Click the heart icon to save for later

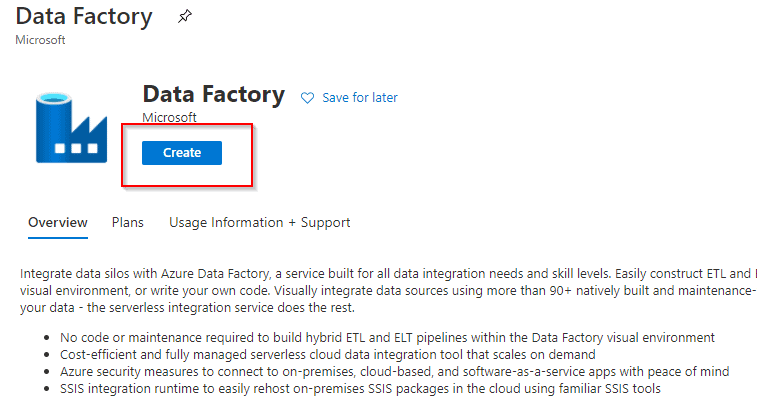click(307, 98)
